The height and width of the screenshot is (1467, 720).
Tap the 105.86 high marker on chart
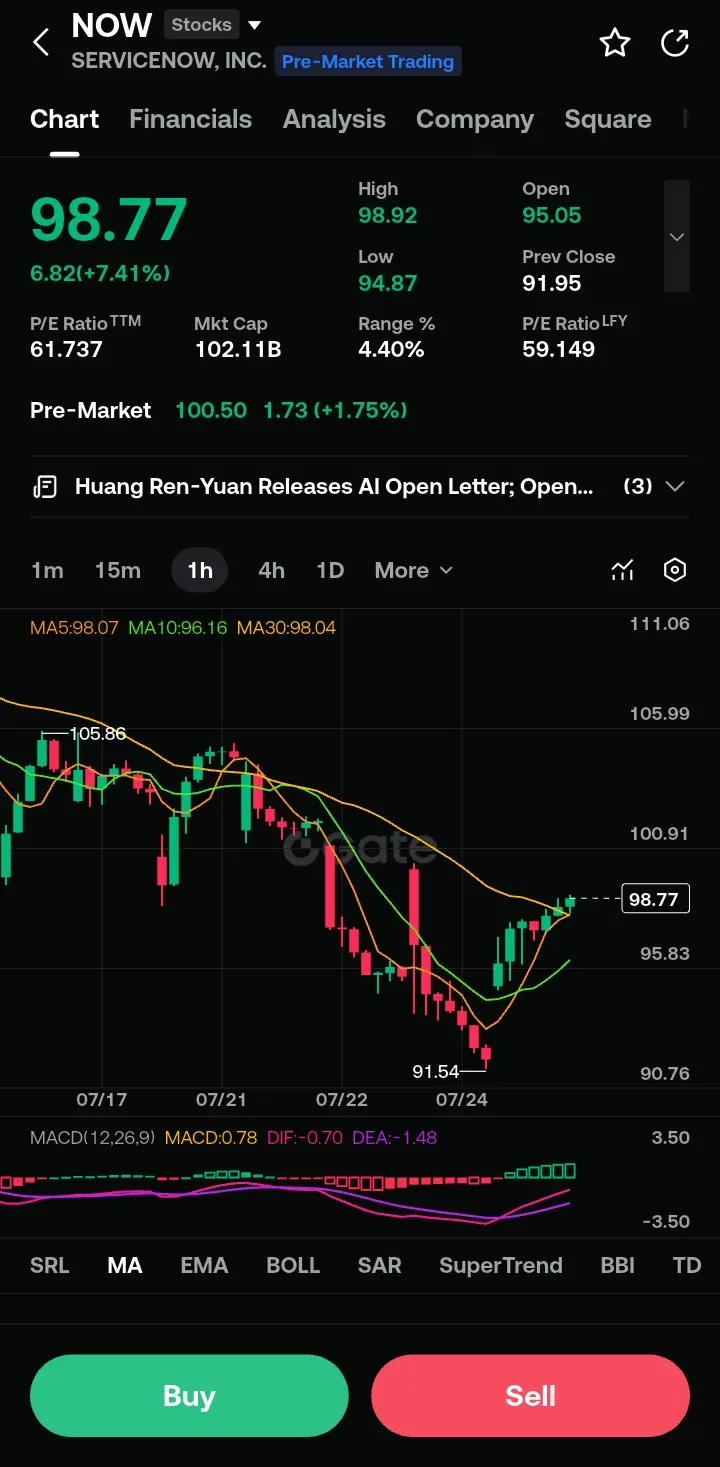98,734
